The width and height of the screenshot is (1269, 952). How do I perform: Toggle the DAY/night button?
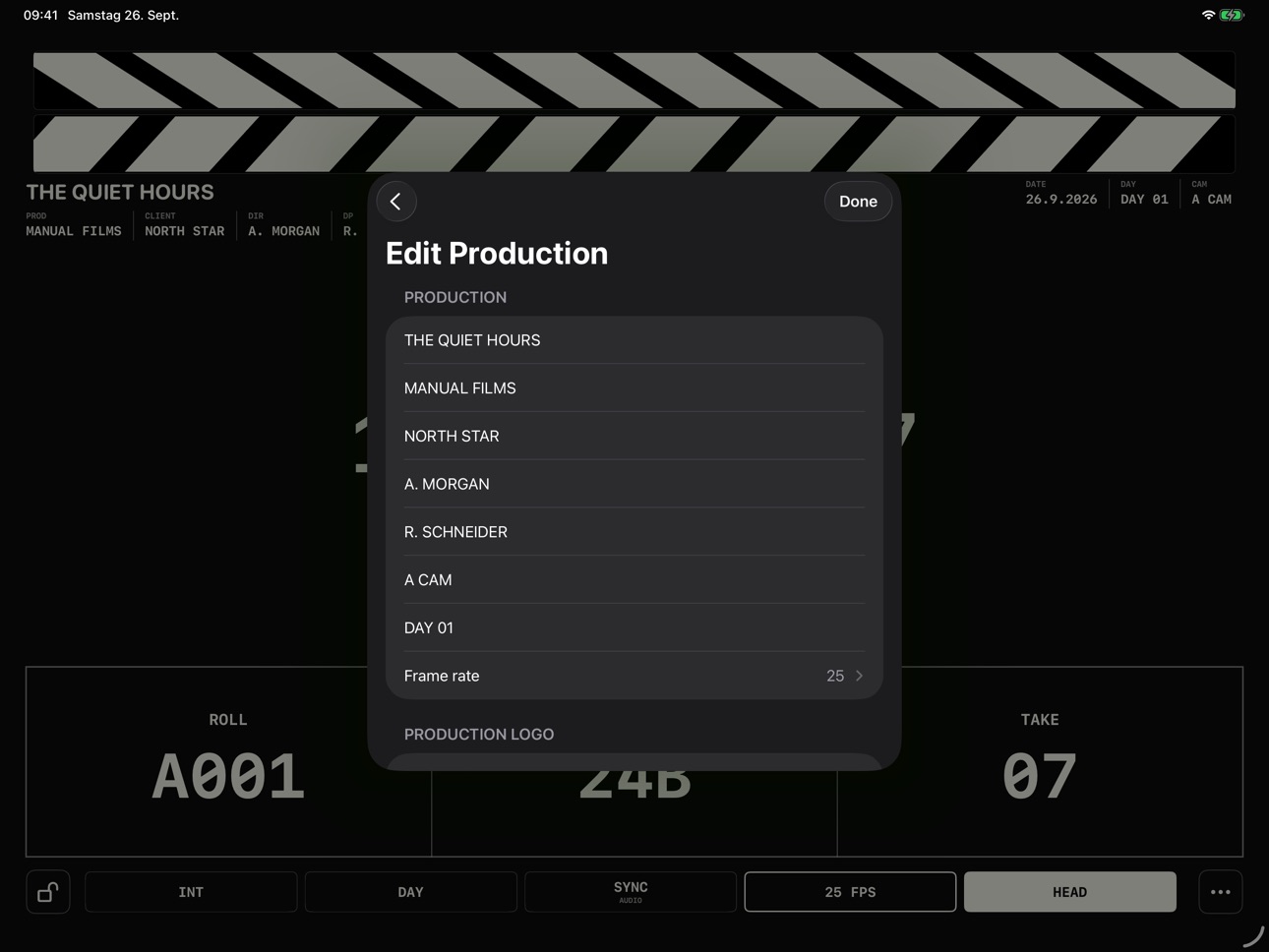pyautogui.click(x=410, y=892)
